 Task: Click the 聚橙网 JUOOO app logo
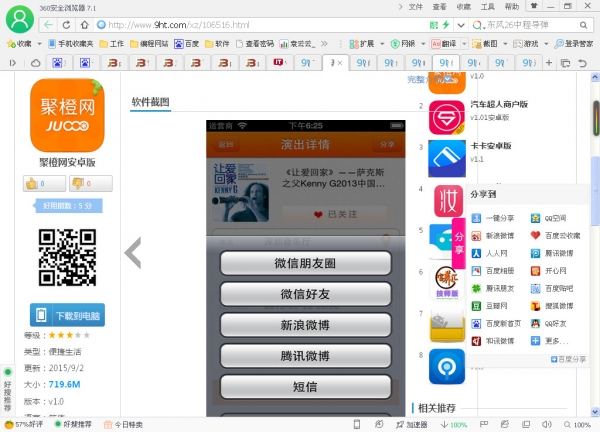(67, 116)
